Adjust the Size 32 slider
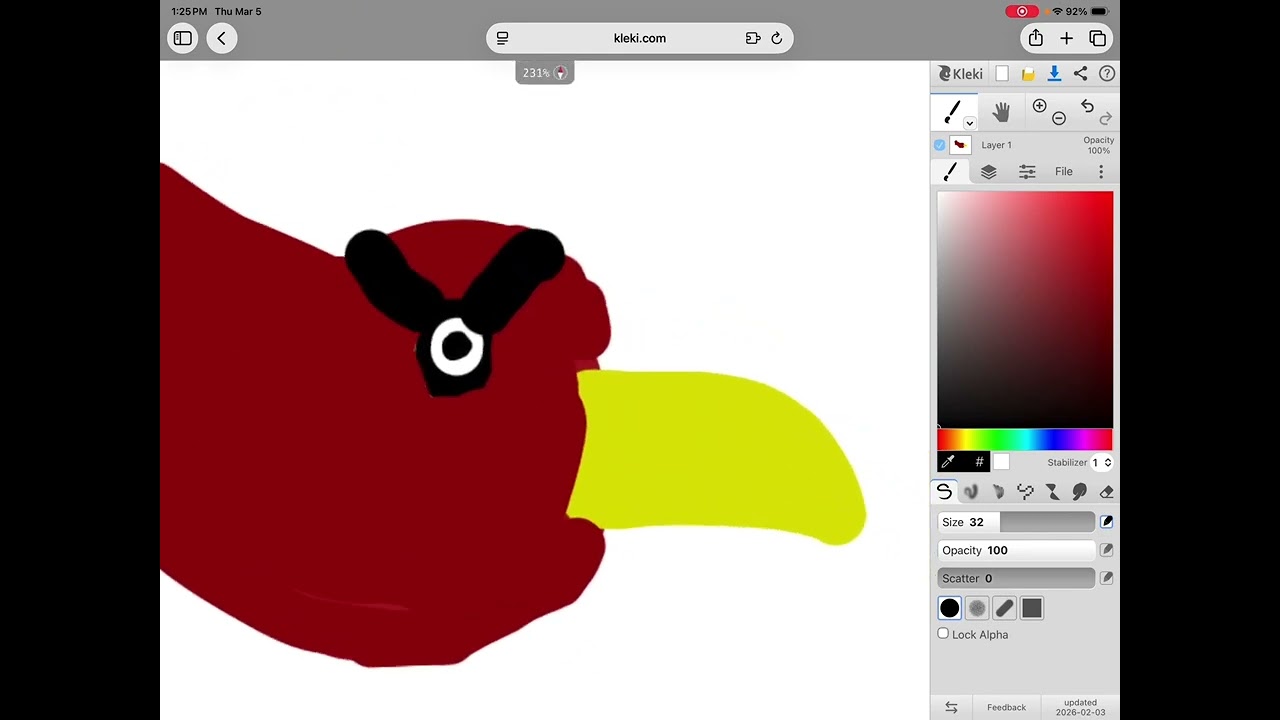The height and width of the screenshot is (720, 1280). (1016, 522)
